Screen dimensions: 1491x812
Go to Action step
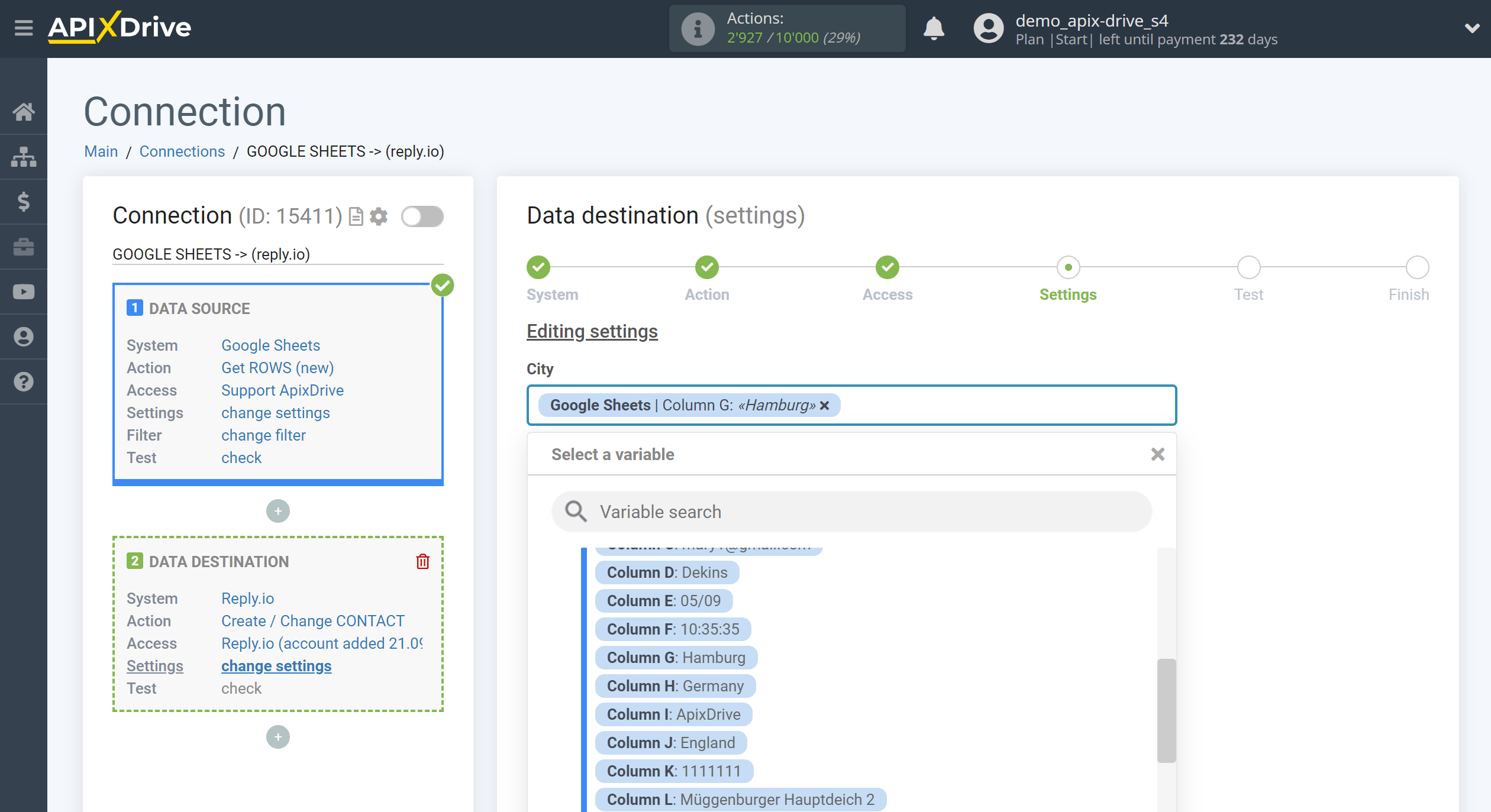tap(707, 267)
